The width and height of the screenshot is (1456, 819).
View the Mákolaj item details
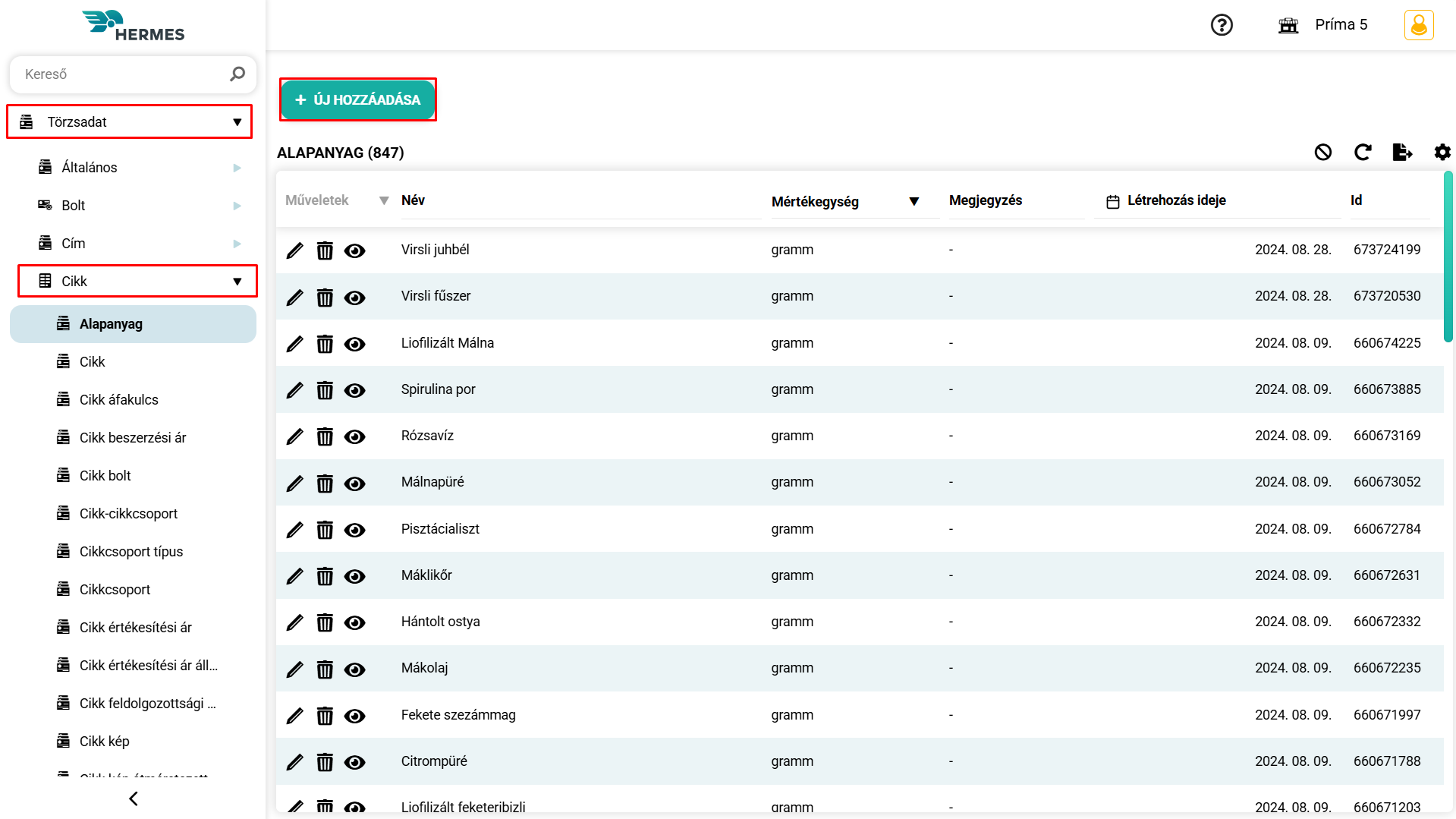point(354,669)
